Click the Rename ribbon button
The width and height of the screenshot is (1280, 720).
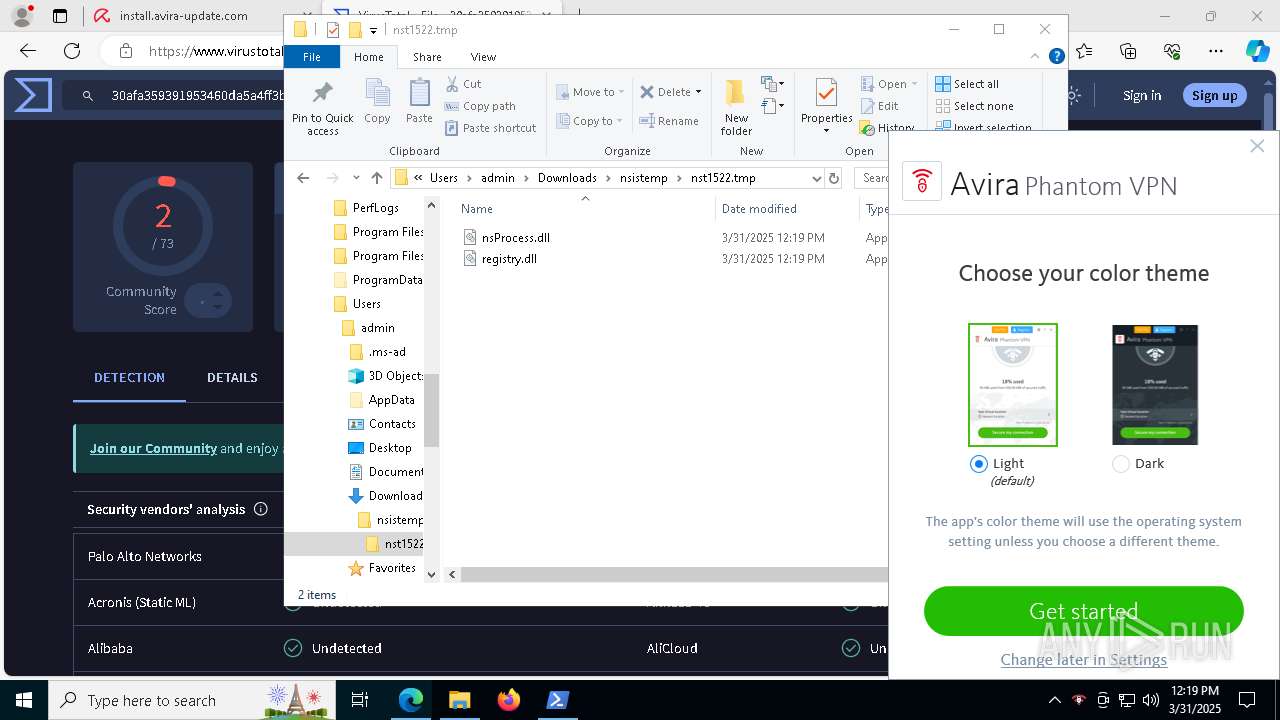tap(669, 121)
